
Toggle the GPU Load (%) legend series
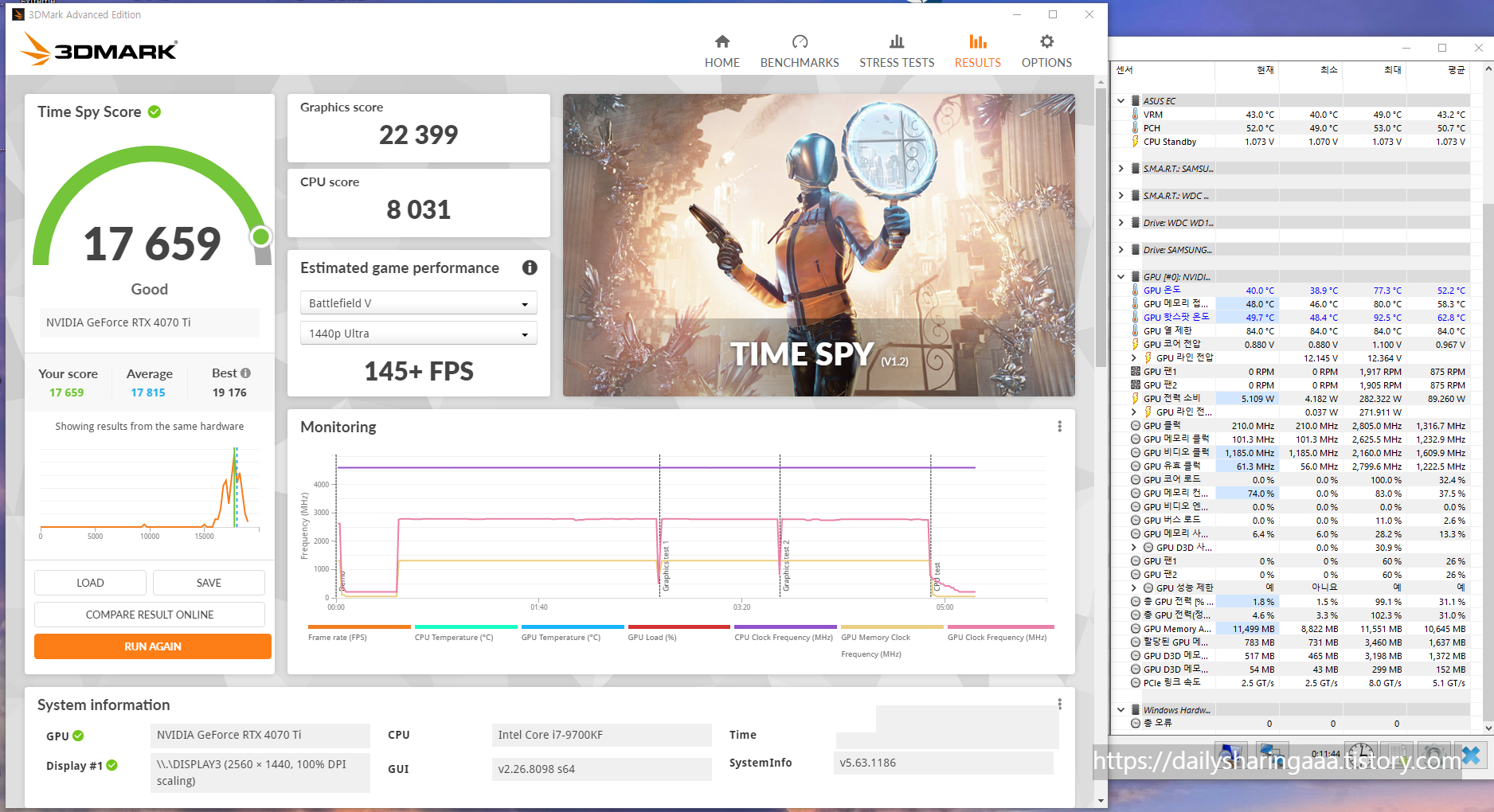(679, 632)
